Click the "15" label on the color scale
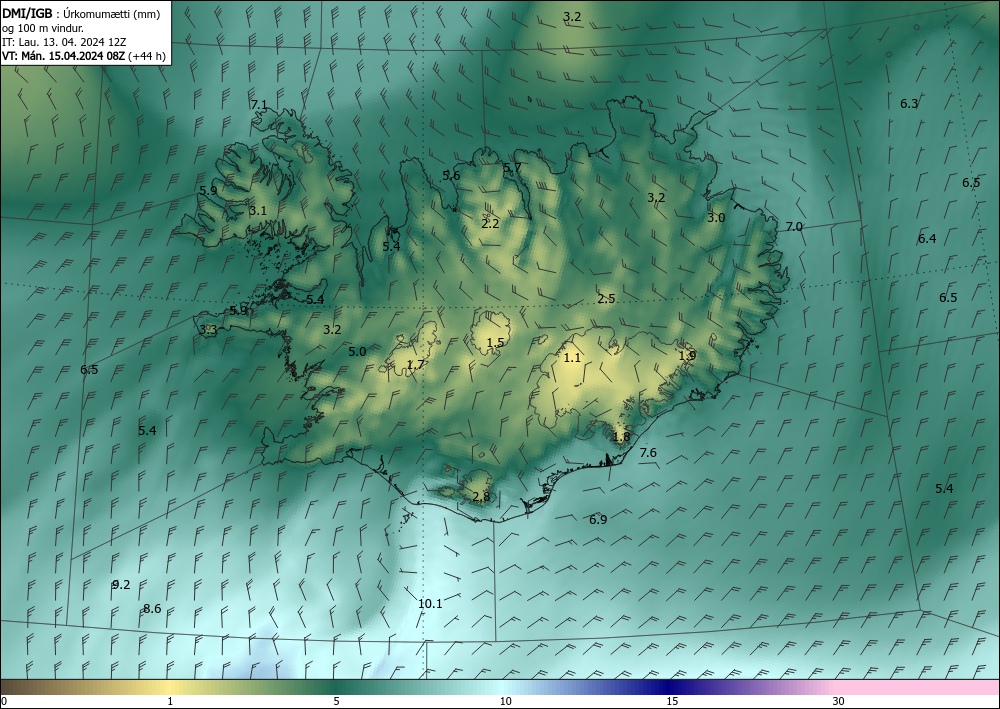The height and width of the screenshot is (709, 1000). (x=672, y=702)
